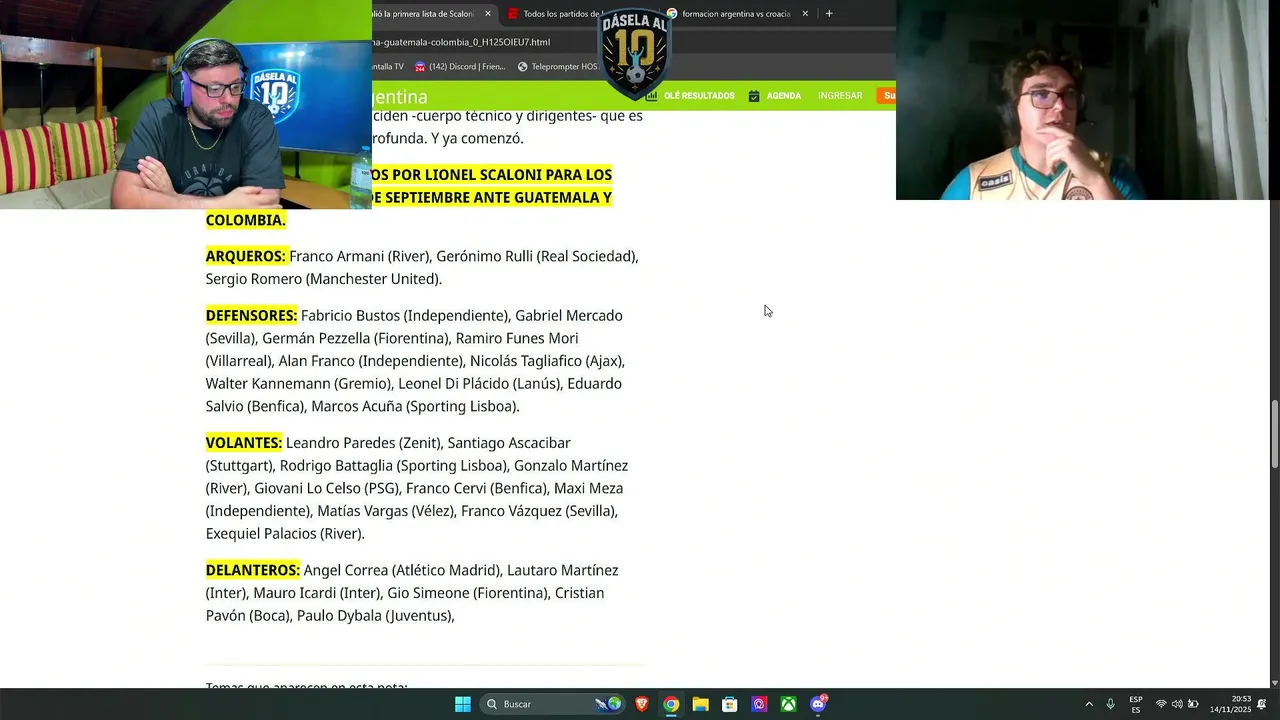Open Google Chrome from the taskbar
1280x720 pixels.
671,704
